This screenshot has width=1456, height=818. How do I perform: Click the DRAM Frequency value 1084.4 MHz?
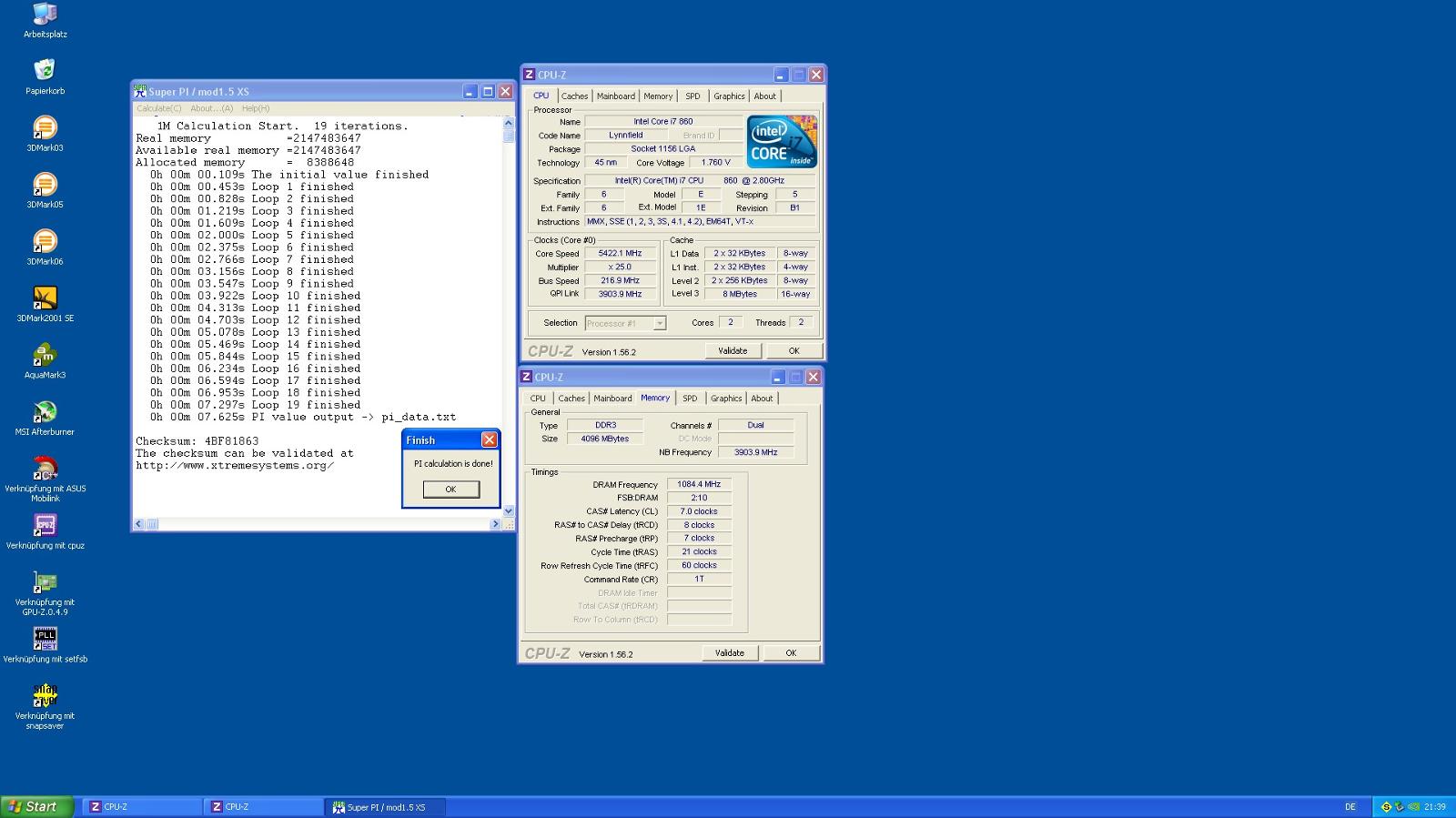(x=699, y=484)
